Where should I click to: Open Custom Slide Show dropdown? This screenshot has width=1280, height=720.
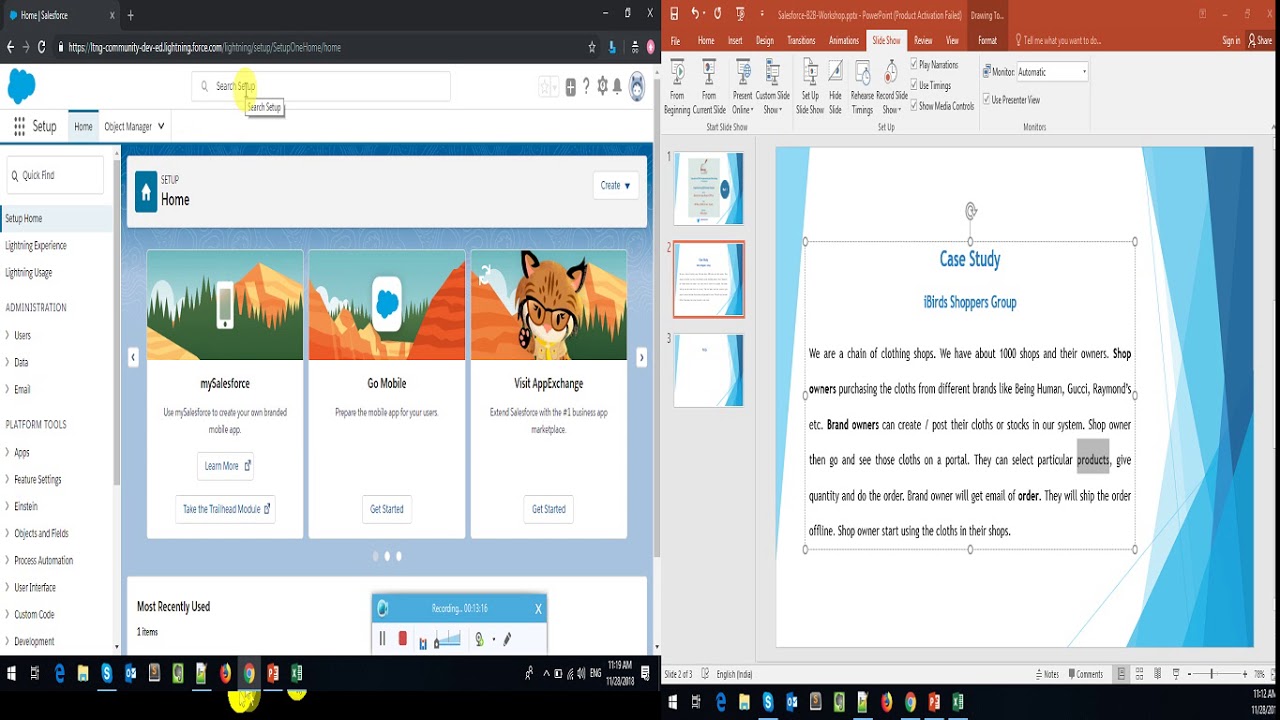tap(772, 87)
